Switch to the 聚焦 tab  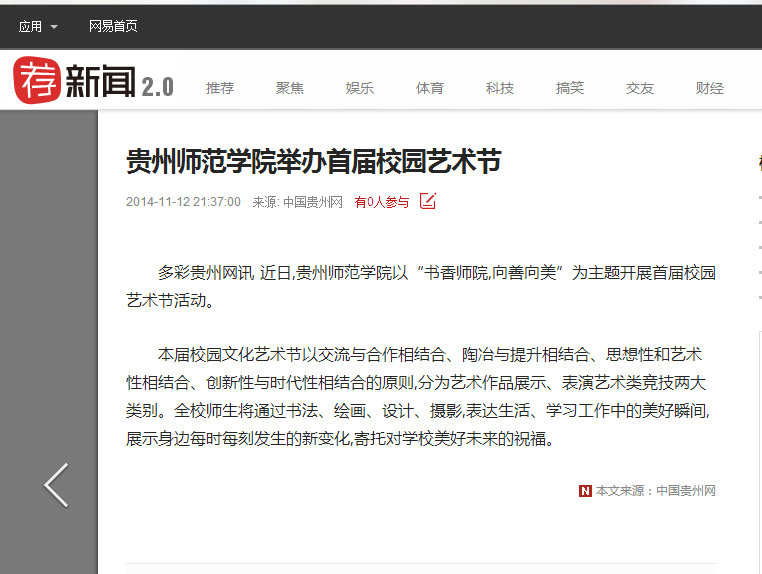290,88
